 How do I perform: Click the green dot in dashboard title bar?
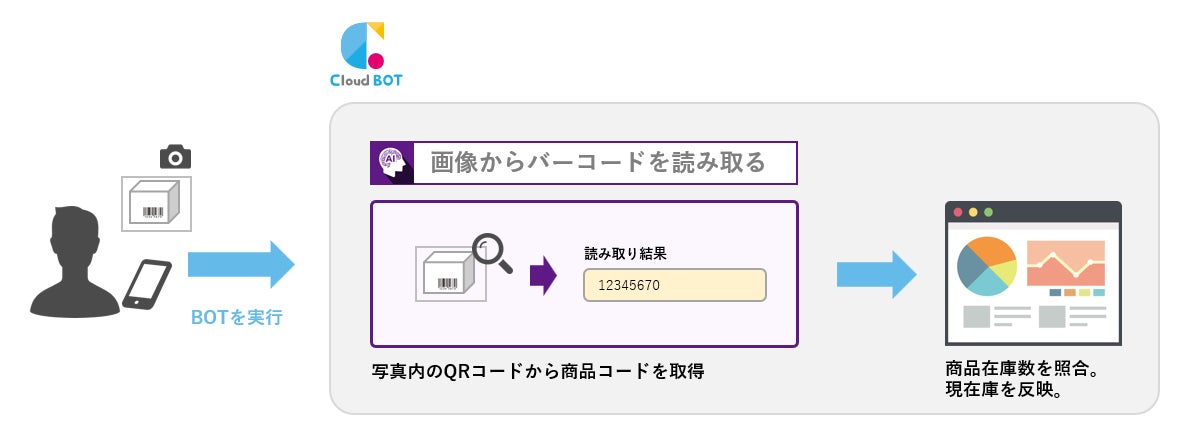coord(989,212)
